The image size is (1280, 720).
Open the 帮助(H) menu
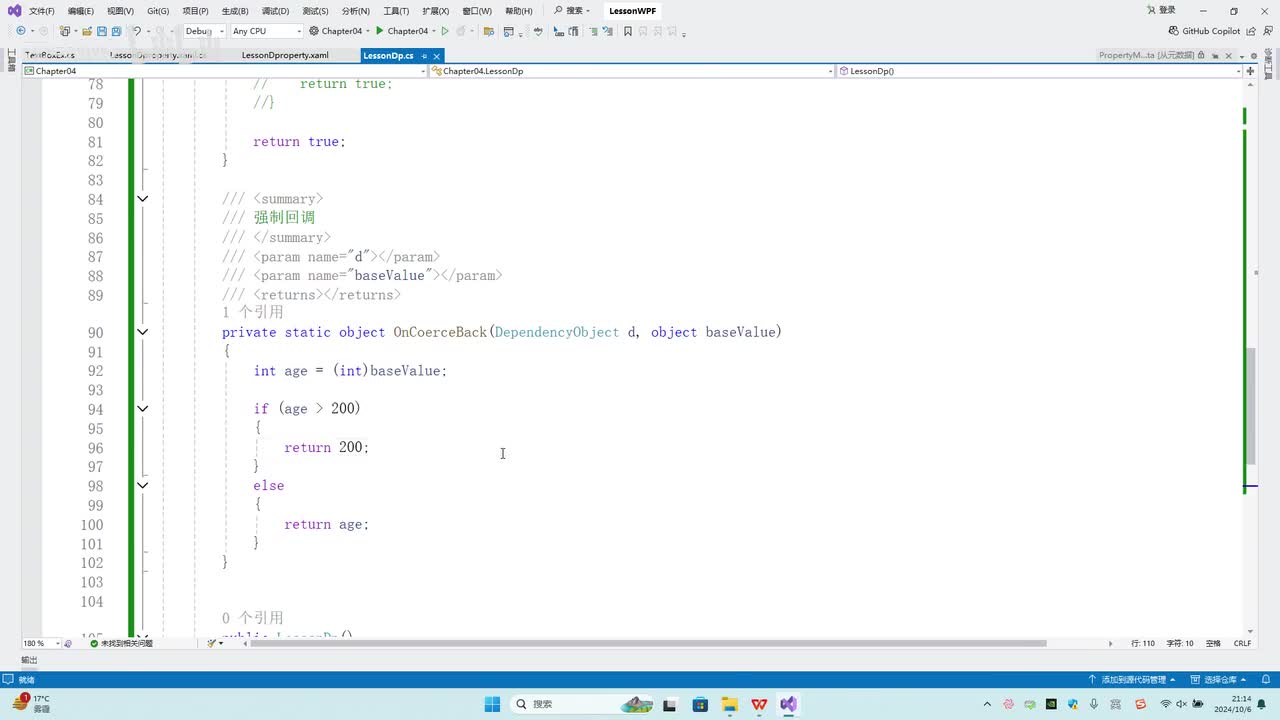519,11
